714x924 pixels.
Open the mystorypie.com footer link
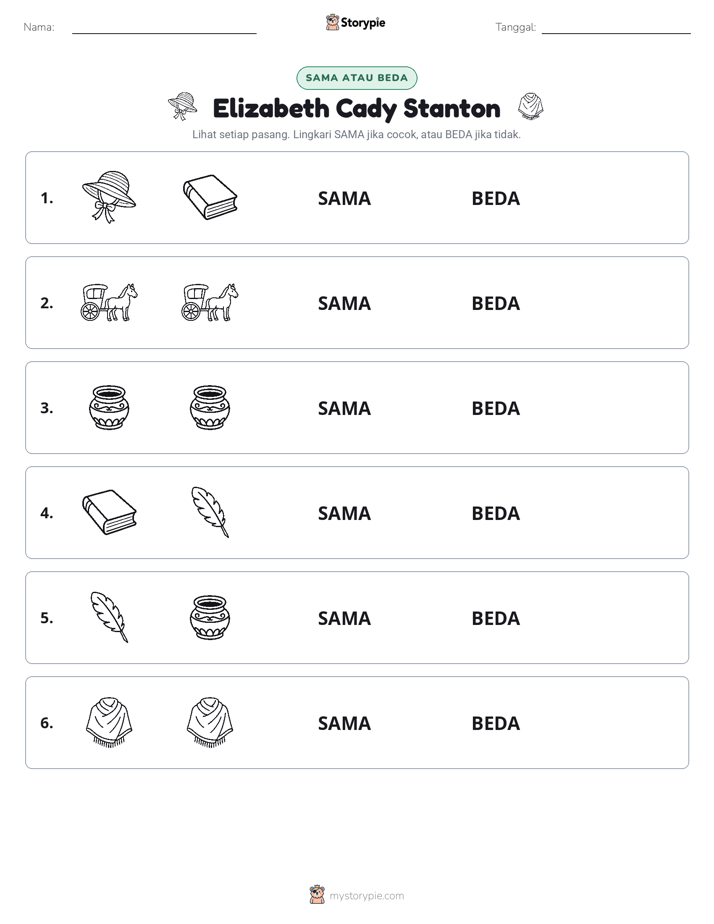pos(366,896)
